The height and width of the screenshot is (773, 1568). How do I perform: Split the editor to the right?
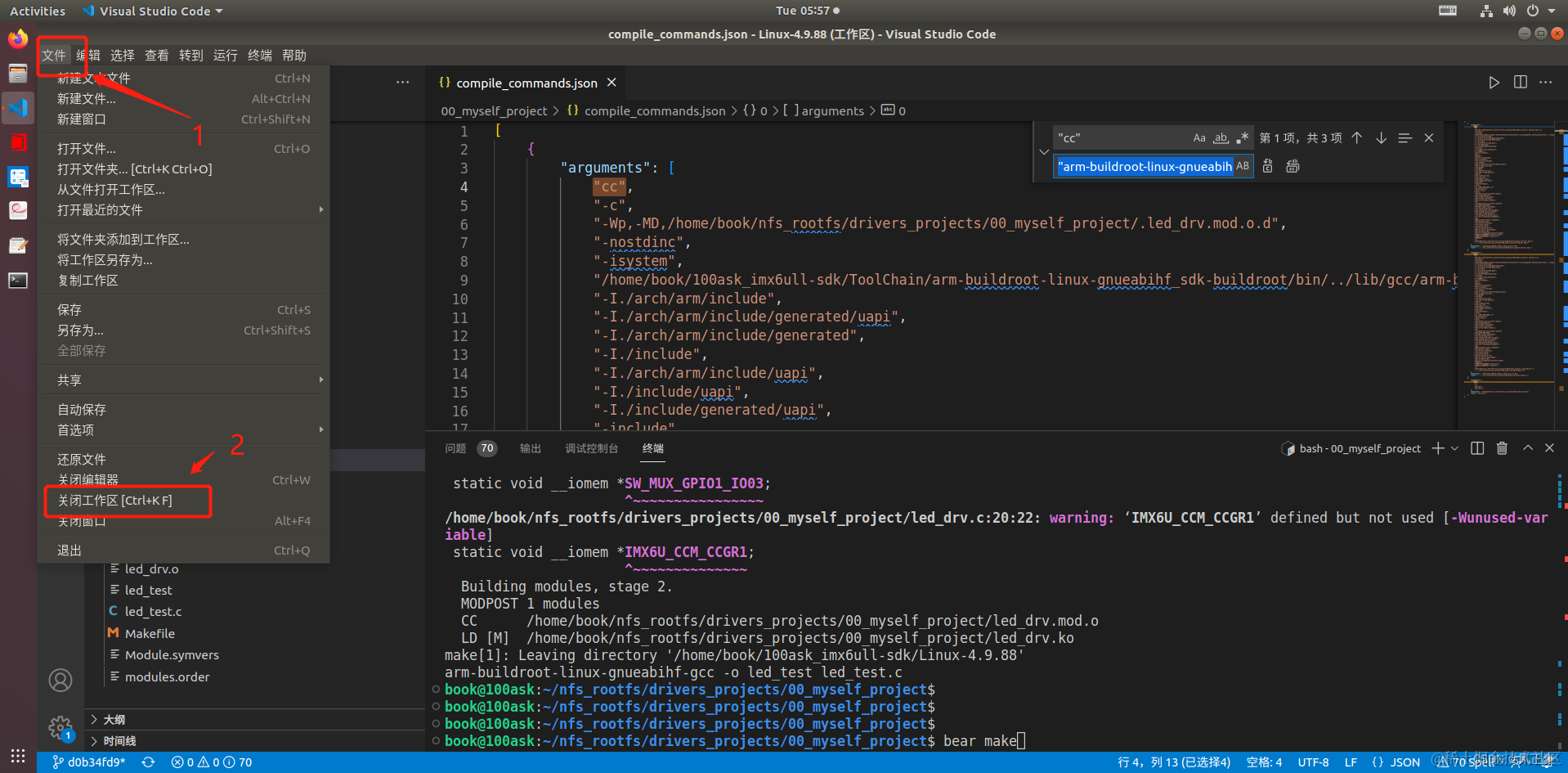[x=1521, y=83]
